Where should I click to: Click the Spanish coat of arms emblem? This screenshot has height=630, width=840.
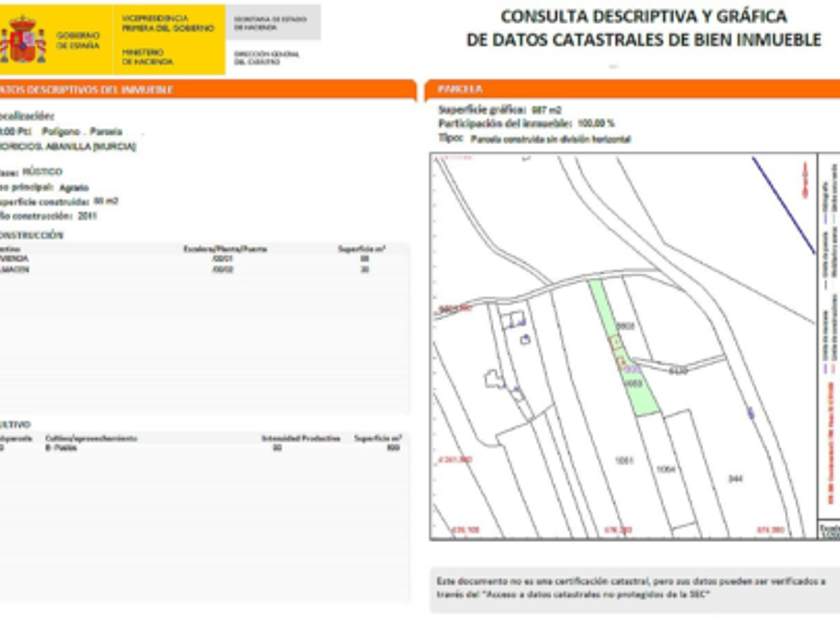pos(22,39)
